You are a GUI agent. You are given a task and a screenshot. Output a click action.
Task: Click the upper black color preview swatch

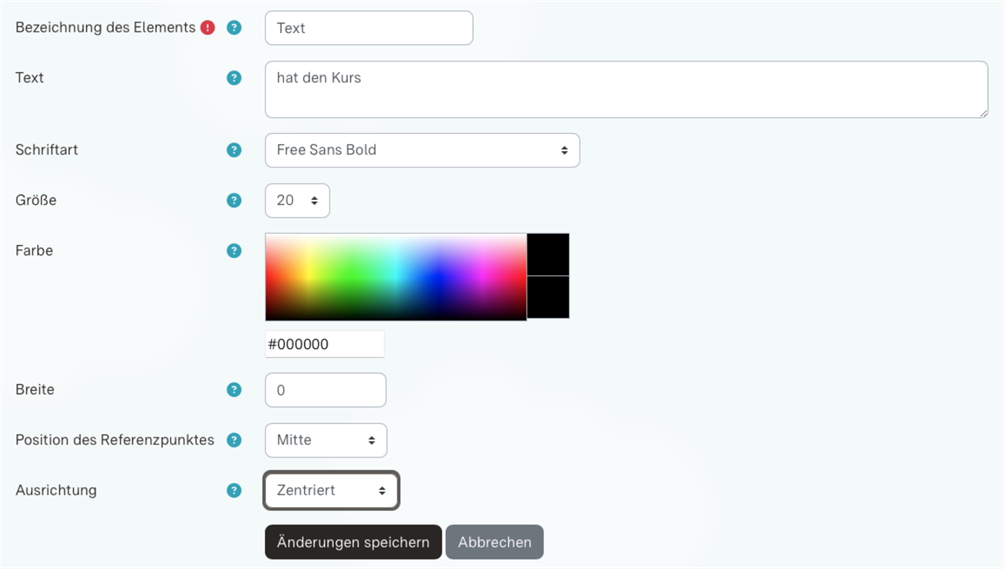click(x=548, y=254)
